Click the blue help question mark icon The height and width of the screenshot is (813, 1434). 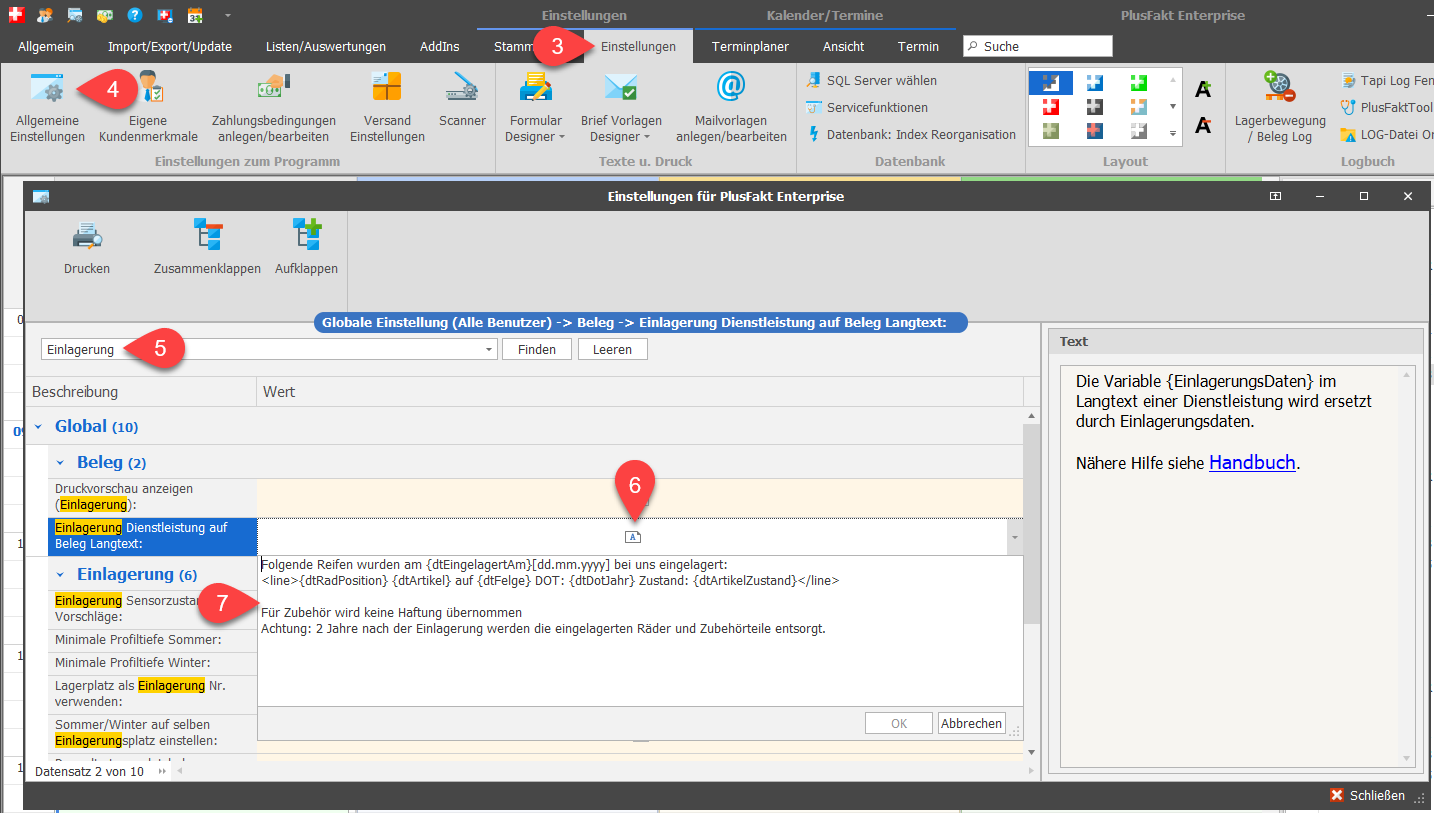(135, 15)
